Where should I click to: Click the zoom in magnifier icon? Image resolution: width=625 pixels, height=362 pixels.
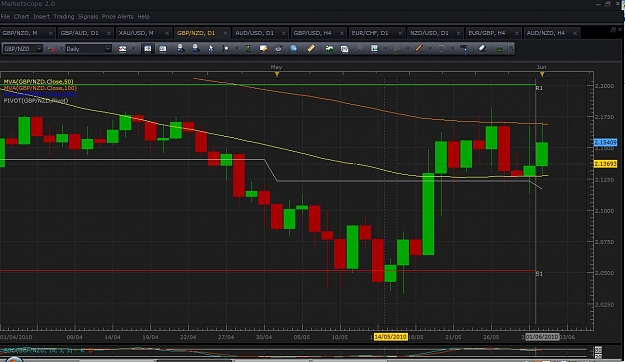click(181, 48)
